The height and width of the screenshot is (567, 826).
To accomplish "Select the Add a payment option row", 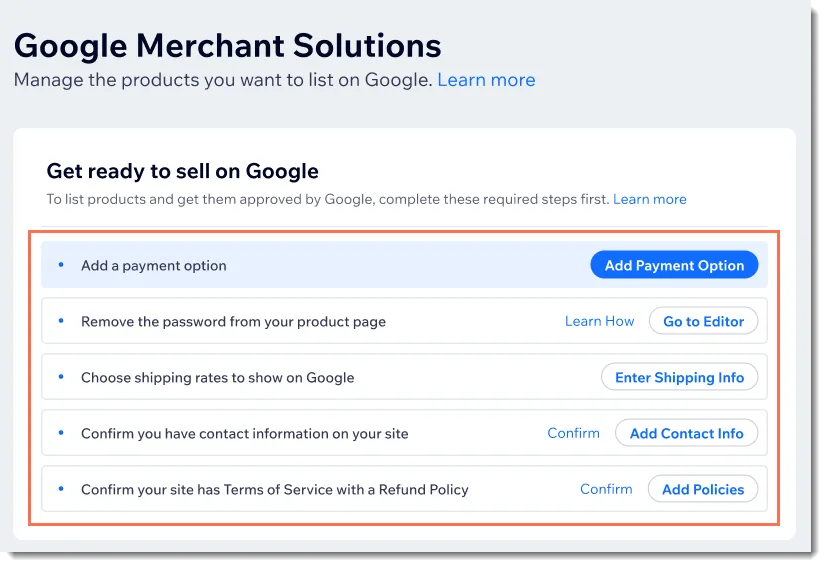I will (404, 265).
